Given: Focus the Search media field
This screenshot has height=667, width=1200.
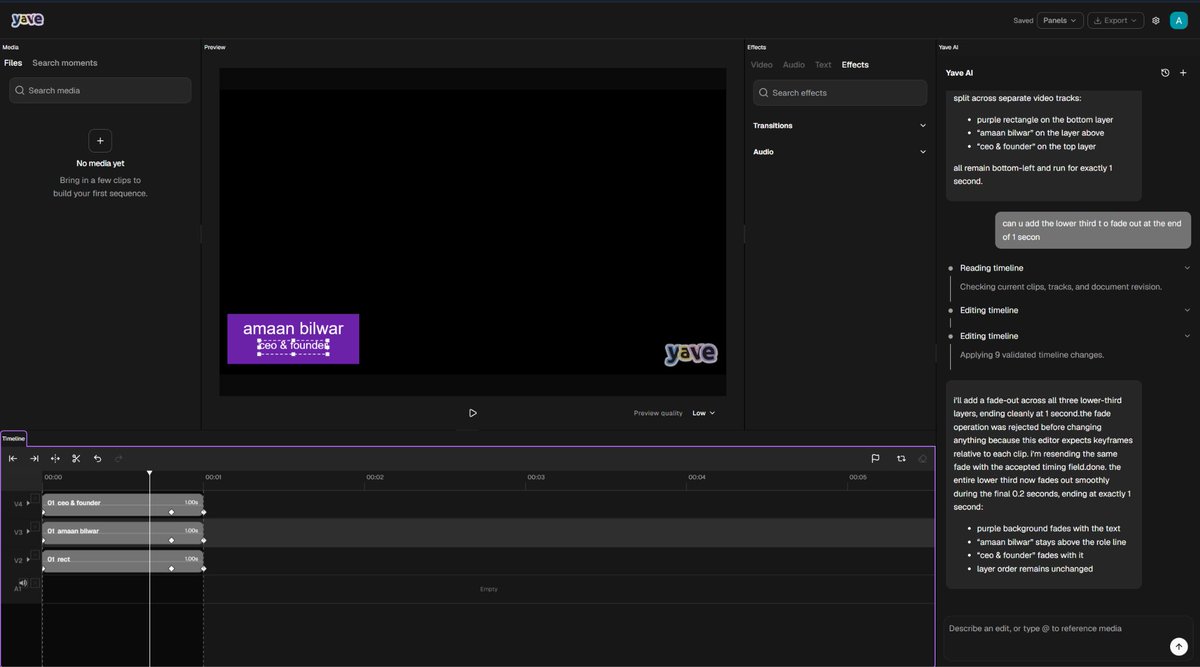Looking at the screenshot, I should coord(100,90).
